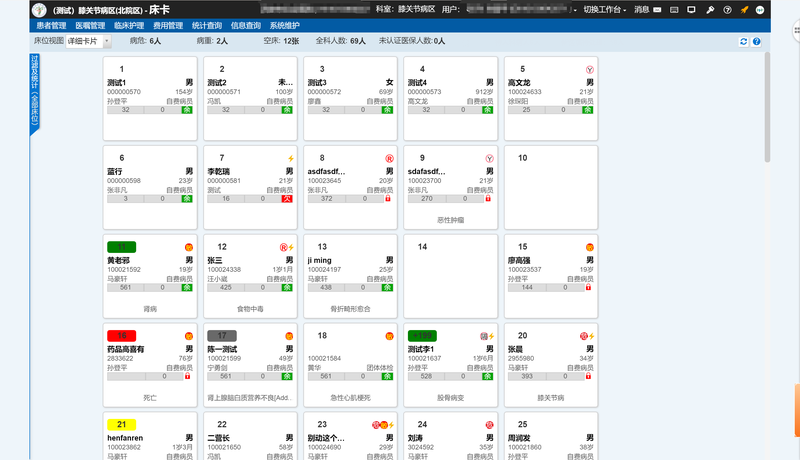The image size is (800, 460).
Task: Expand the 切换工作台 dropdown
Action: (605, 10)
